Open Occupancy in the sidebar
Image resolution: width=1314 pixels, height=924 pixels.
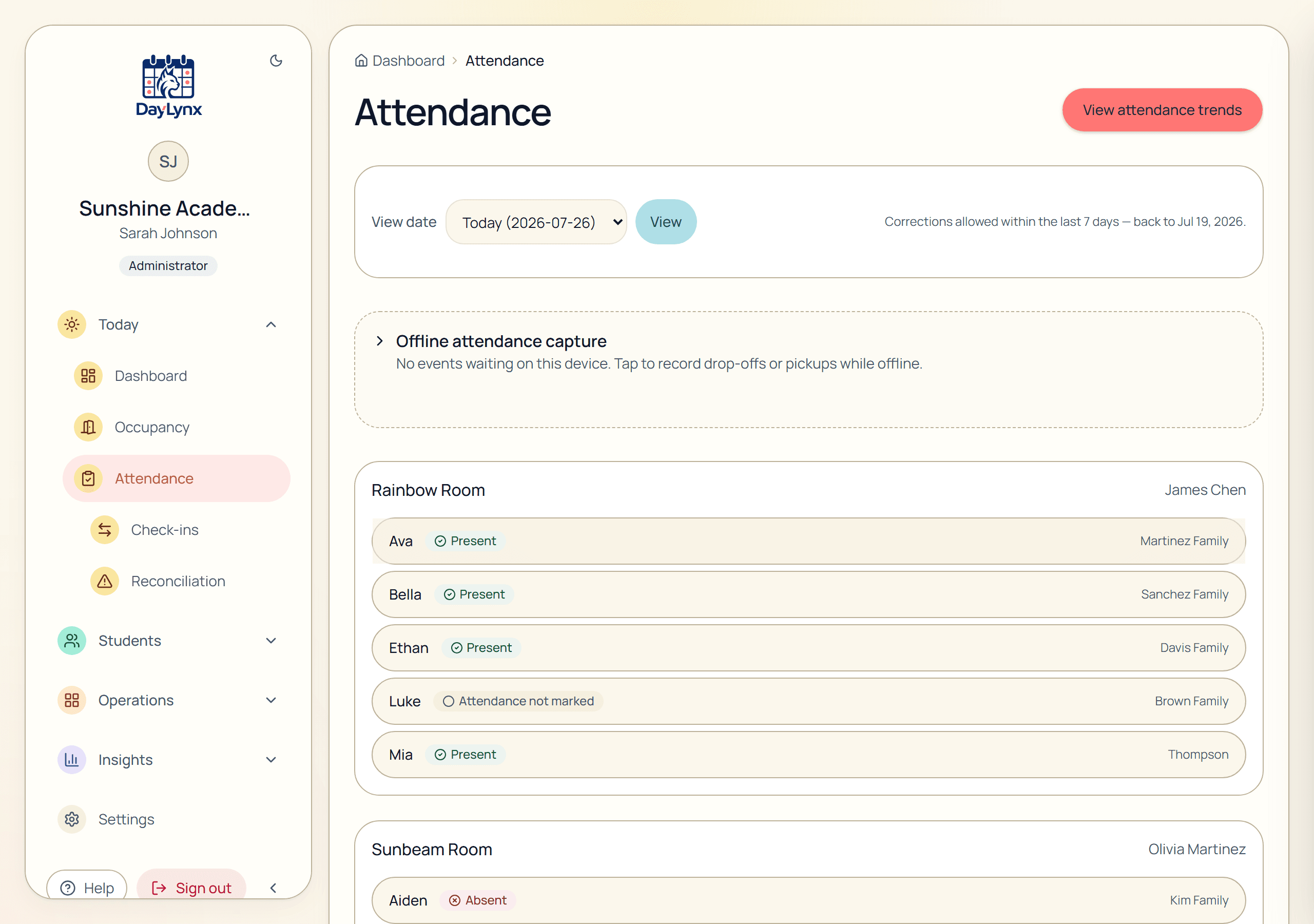[151, 427]
